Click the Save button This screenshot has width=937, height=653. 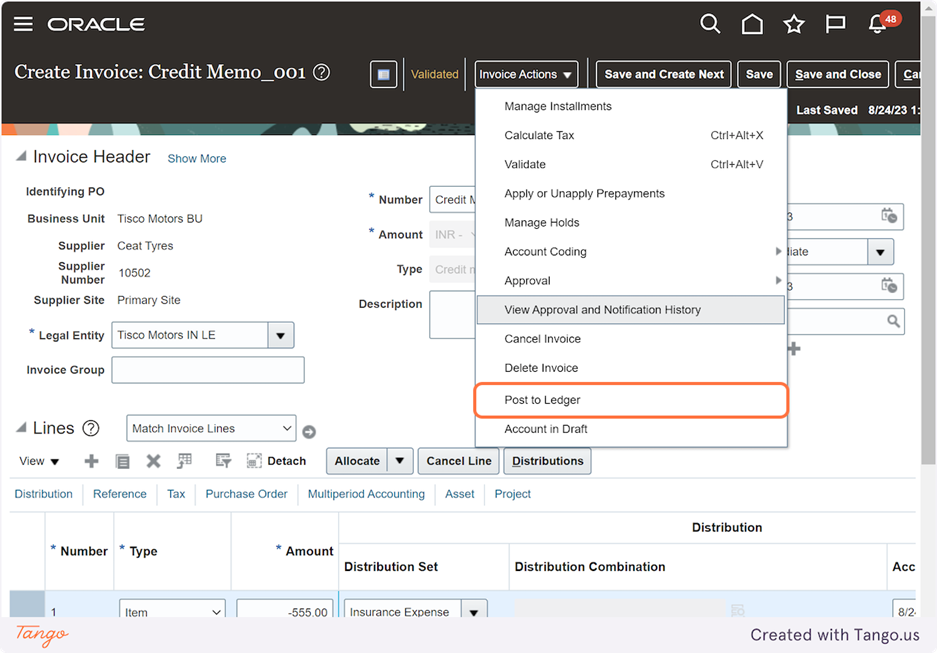click(759, 74)
